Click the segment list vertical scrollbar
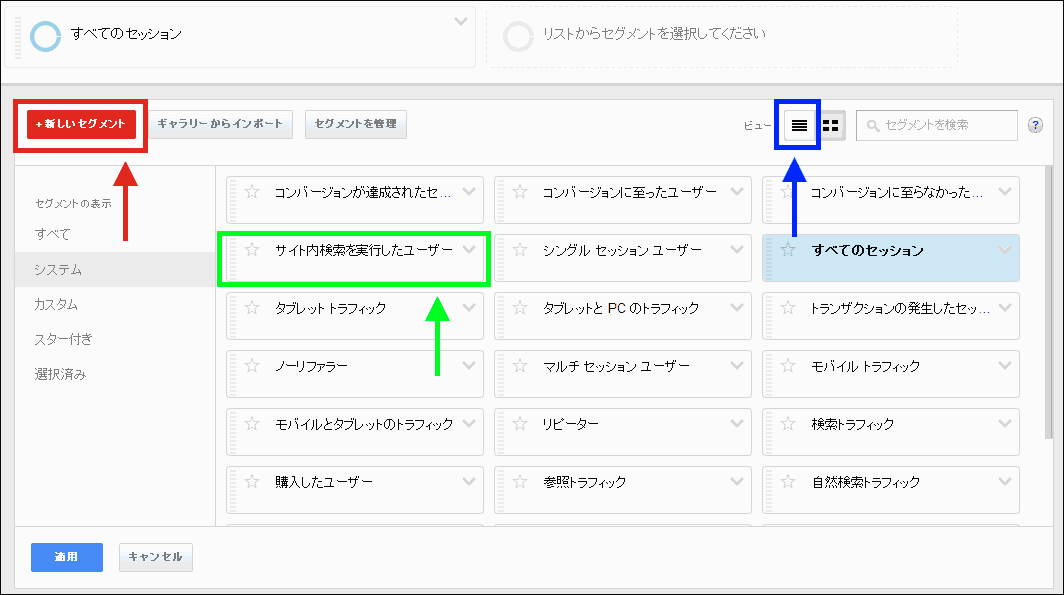 [x=1047, y=300]
